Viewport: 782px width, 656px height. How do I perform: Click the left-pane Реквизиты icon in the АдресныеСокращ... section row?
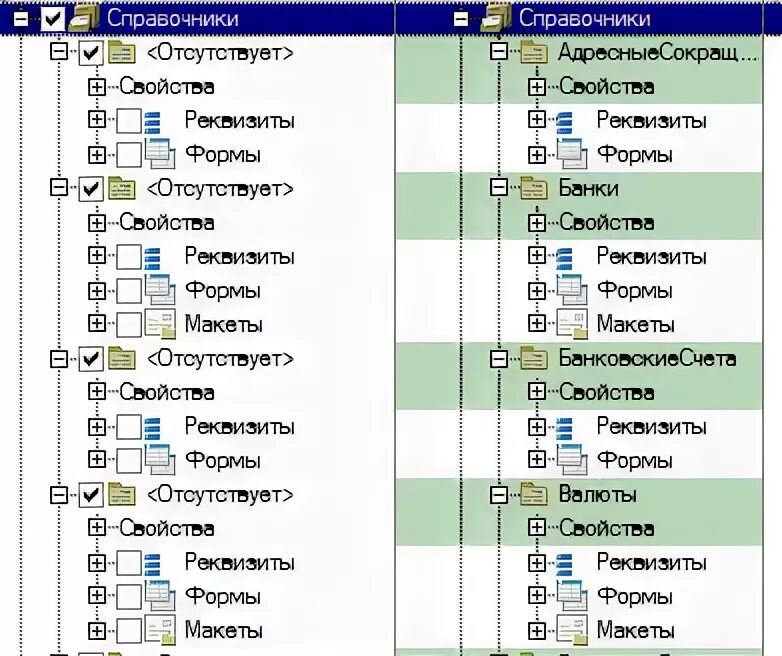(x=152, y=122)
